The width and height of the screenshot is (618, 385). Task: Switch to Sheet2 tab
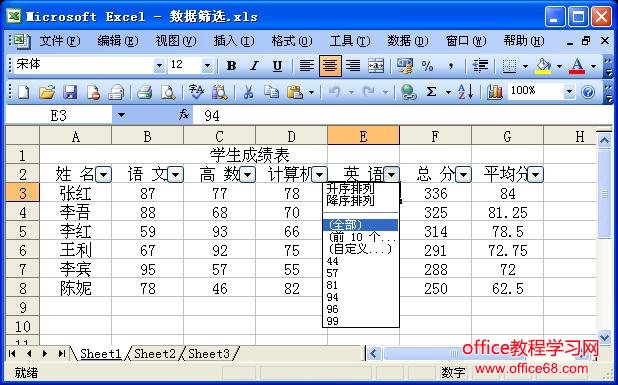coord(154,353)
